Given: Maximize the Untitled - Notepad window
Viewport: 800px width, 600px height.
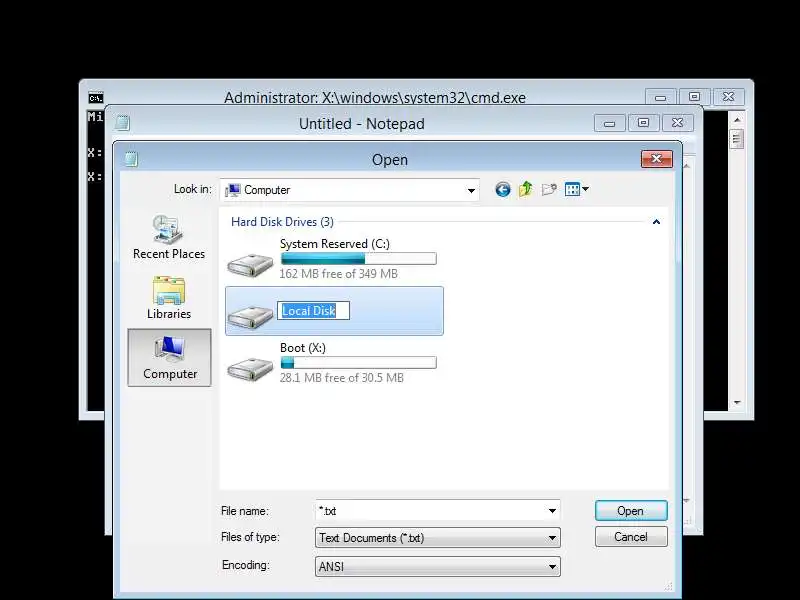Looking at the screenshot, I should (643, 123).
